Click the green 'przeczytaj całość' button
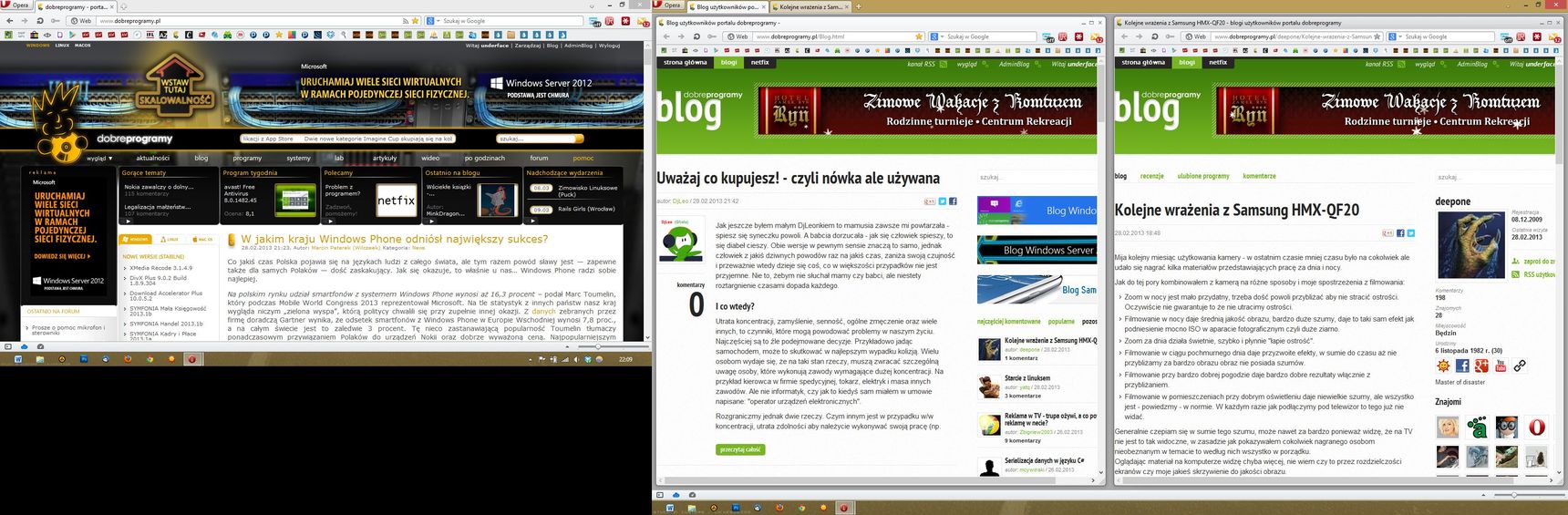The height and width of the screenshot is (515, 1568). [x=740, y=449]
